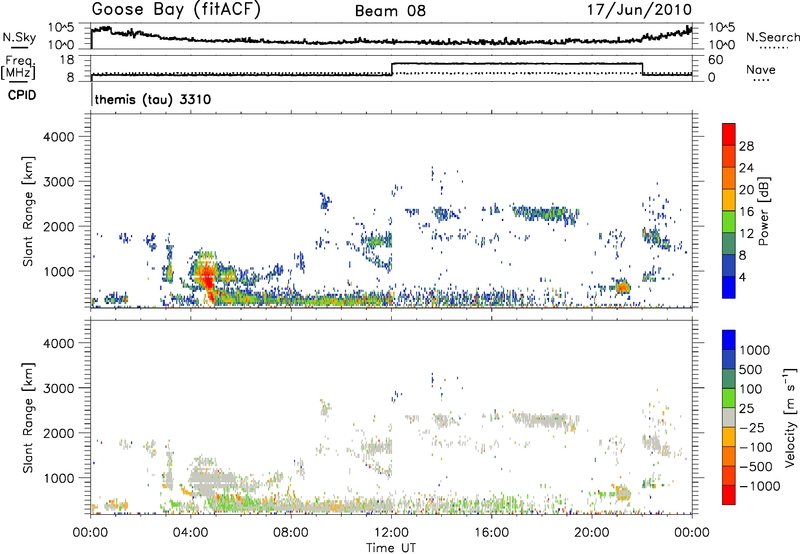
Task: Click the Slant Range [km] label of velocity panel
Action: pyautogui.click(x=28, y=418)
